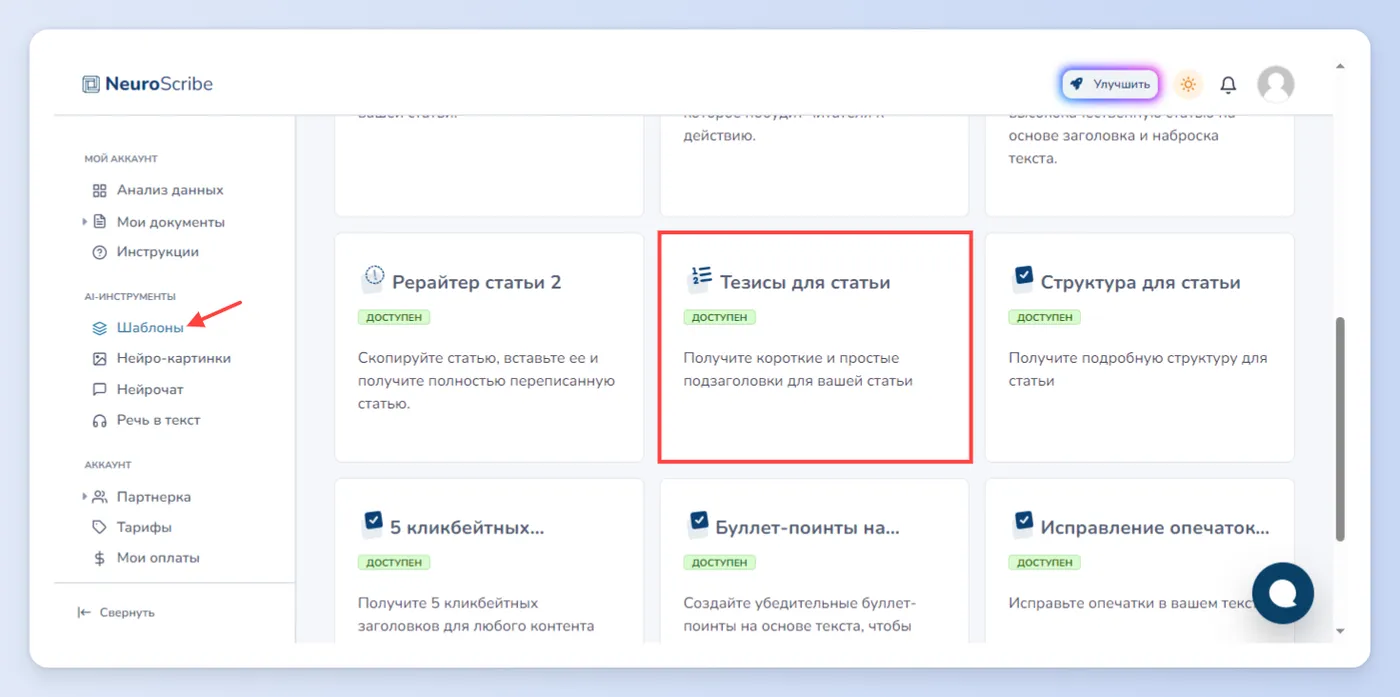
Task: Click the NeuroScribe logo icon
Action: (x=91, y=84)
